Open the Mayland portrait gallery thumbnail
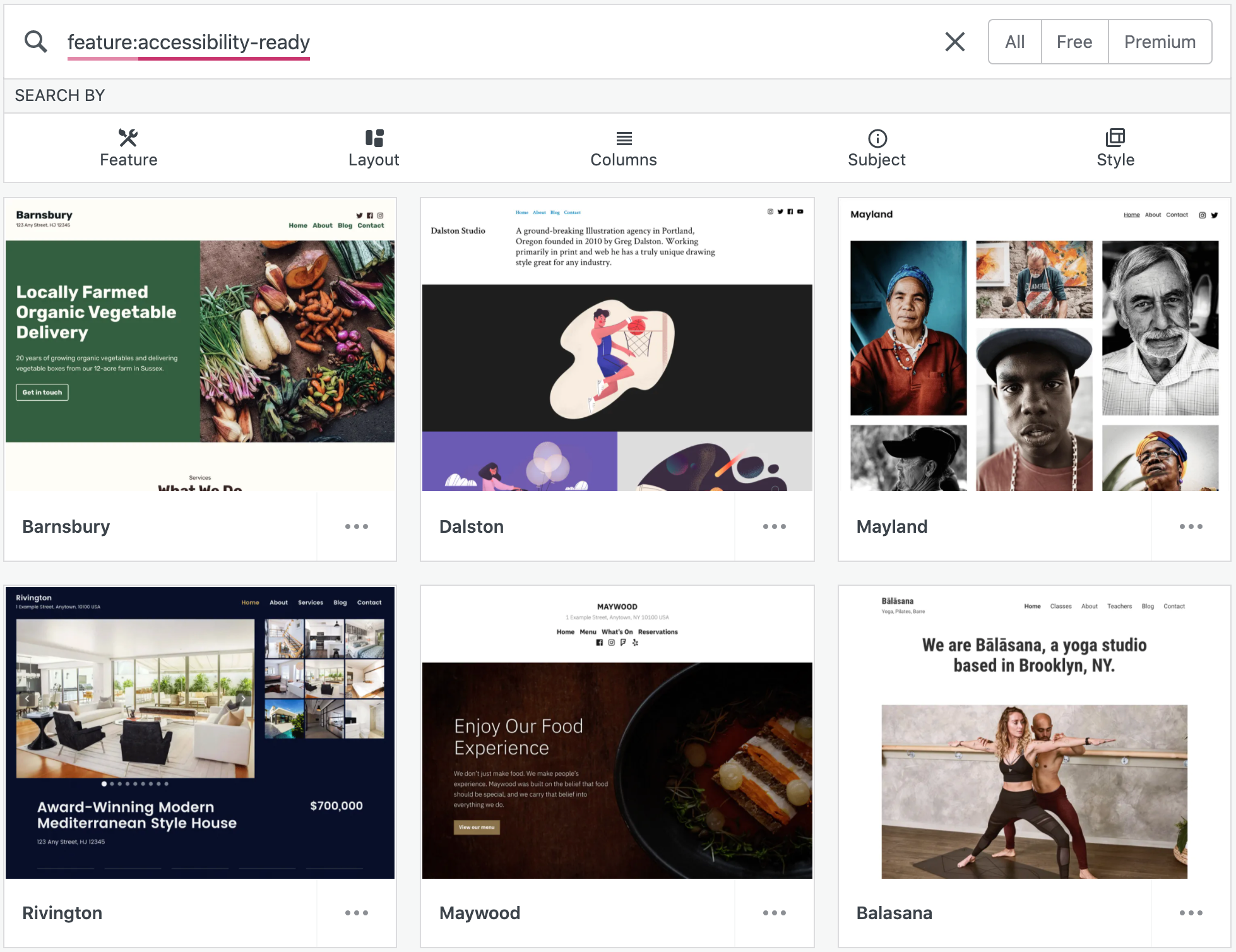1236x952 pixels. 1034,345
